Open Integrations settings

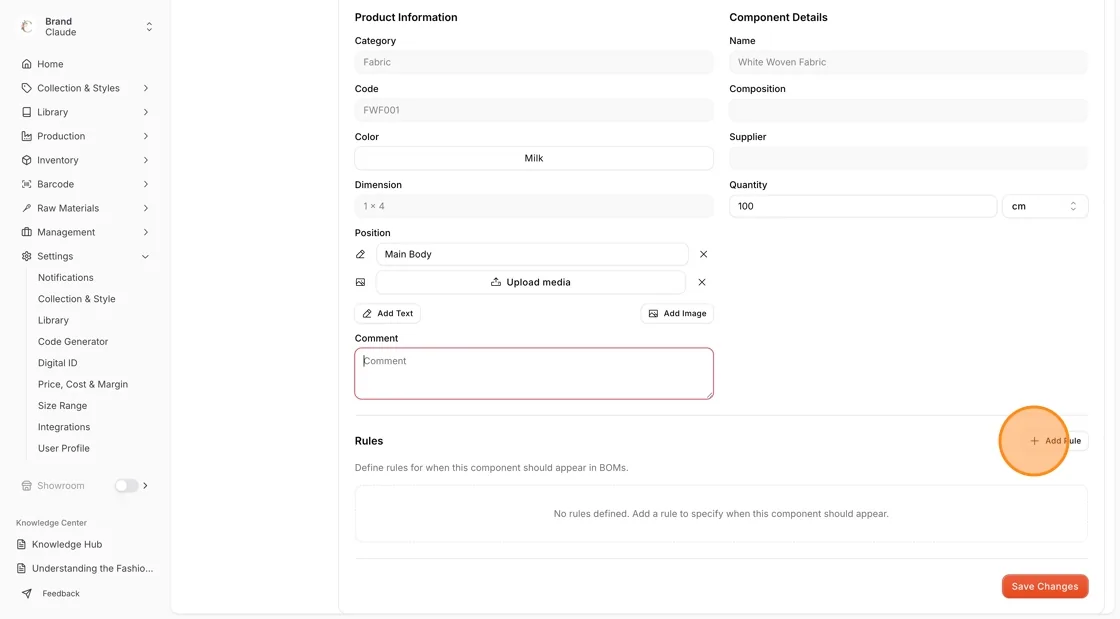(64, 427)
